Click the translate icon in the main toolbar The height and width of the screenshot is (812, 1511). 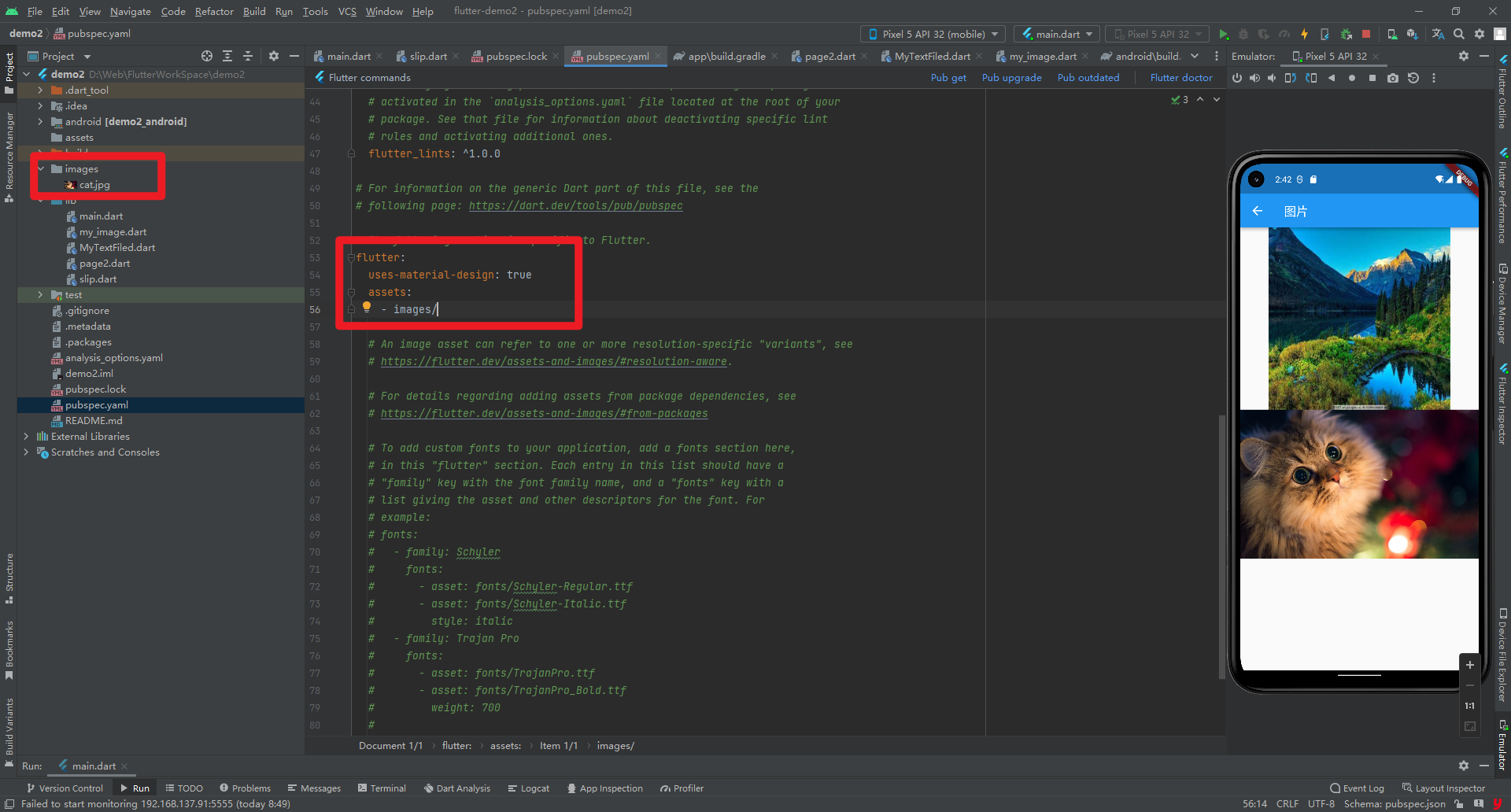[x=1438, y=34]
